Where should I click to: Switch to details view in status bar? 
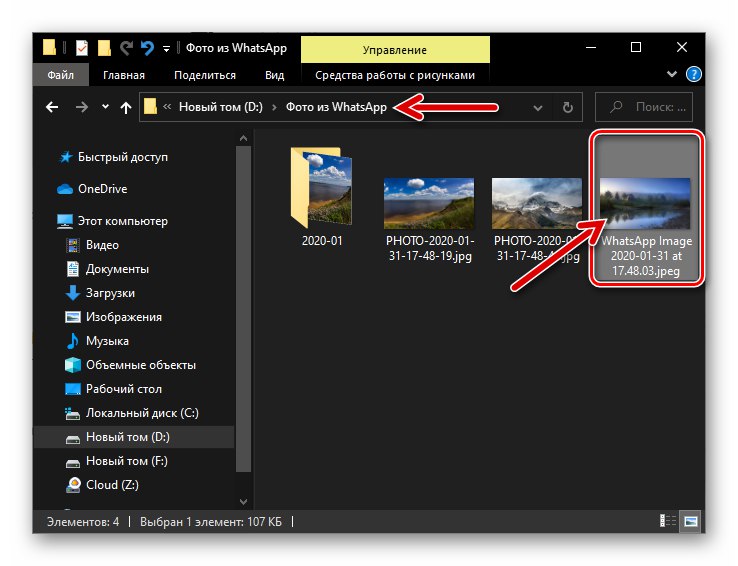coord(668,521)
